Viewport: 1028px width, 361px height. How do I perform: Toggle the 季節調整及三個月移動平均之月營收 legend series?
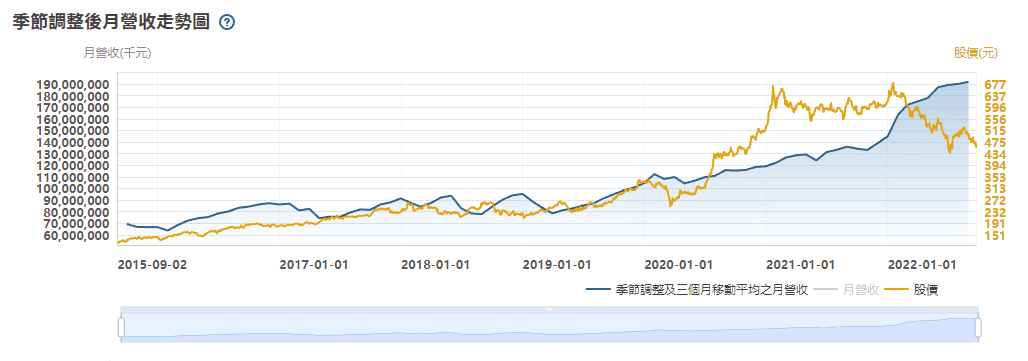coord(696,289)
